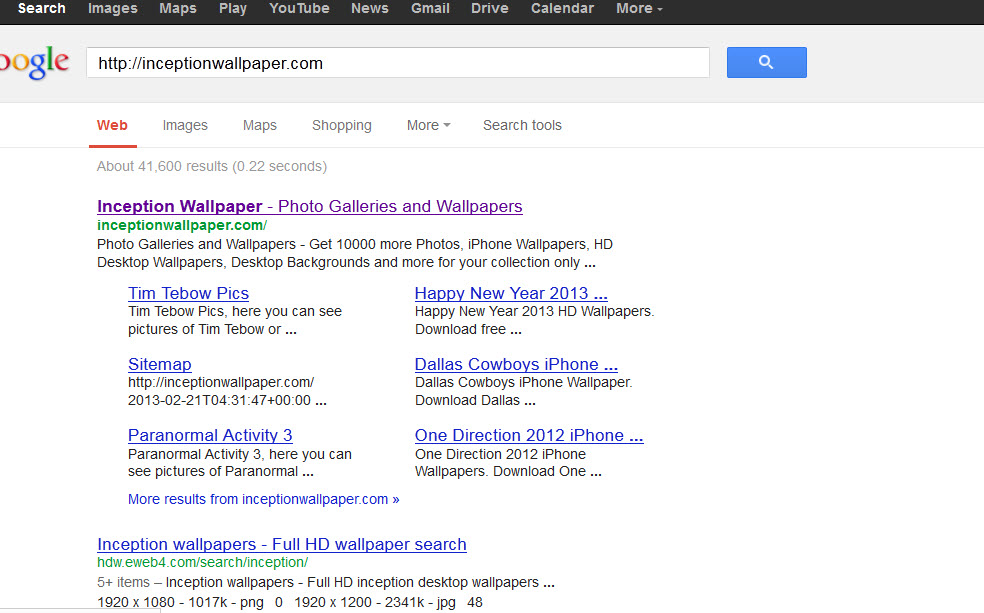
Task: Switch to the Maps results tab
Action: click(259, 125)
